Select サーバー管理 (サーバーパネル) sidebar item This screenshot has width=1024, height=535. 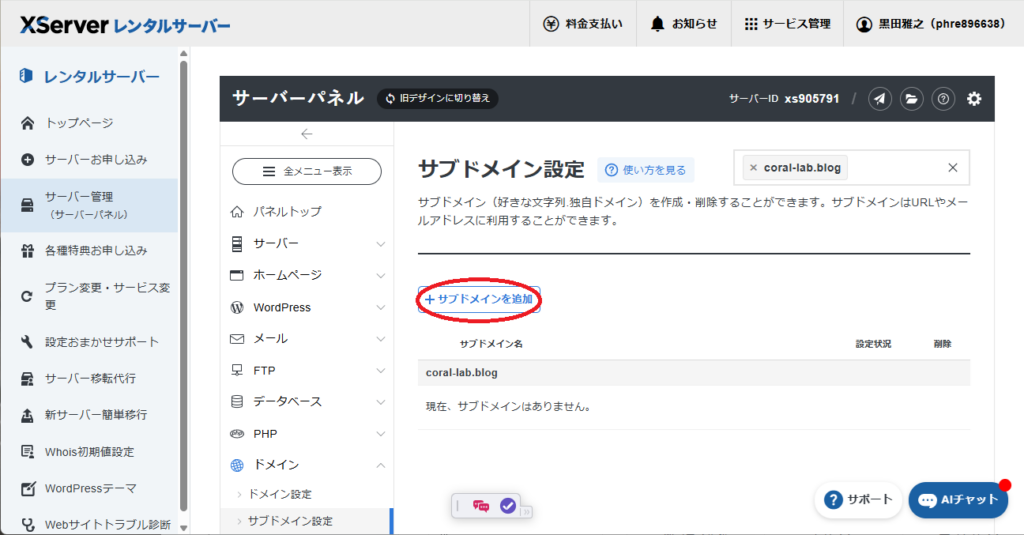pyautogui.click(x=89, y=205)
